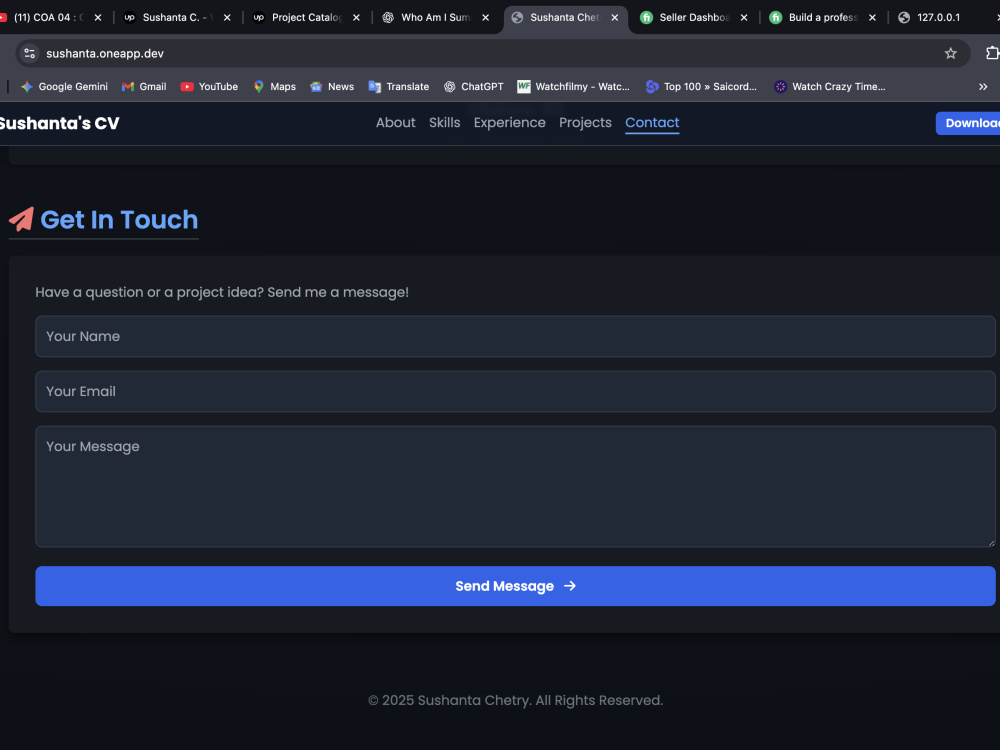Screen dimensions: 1000x750
Task: Open the YouTube bookmark
Action: [x=209, y=87]
